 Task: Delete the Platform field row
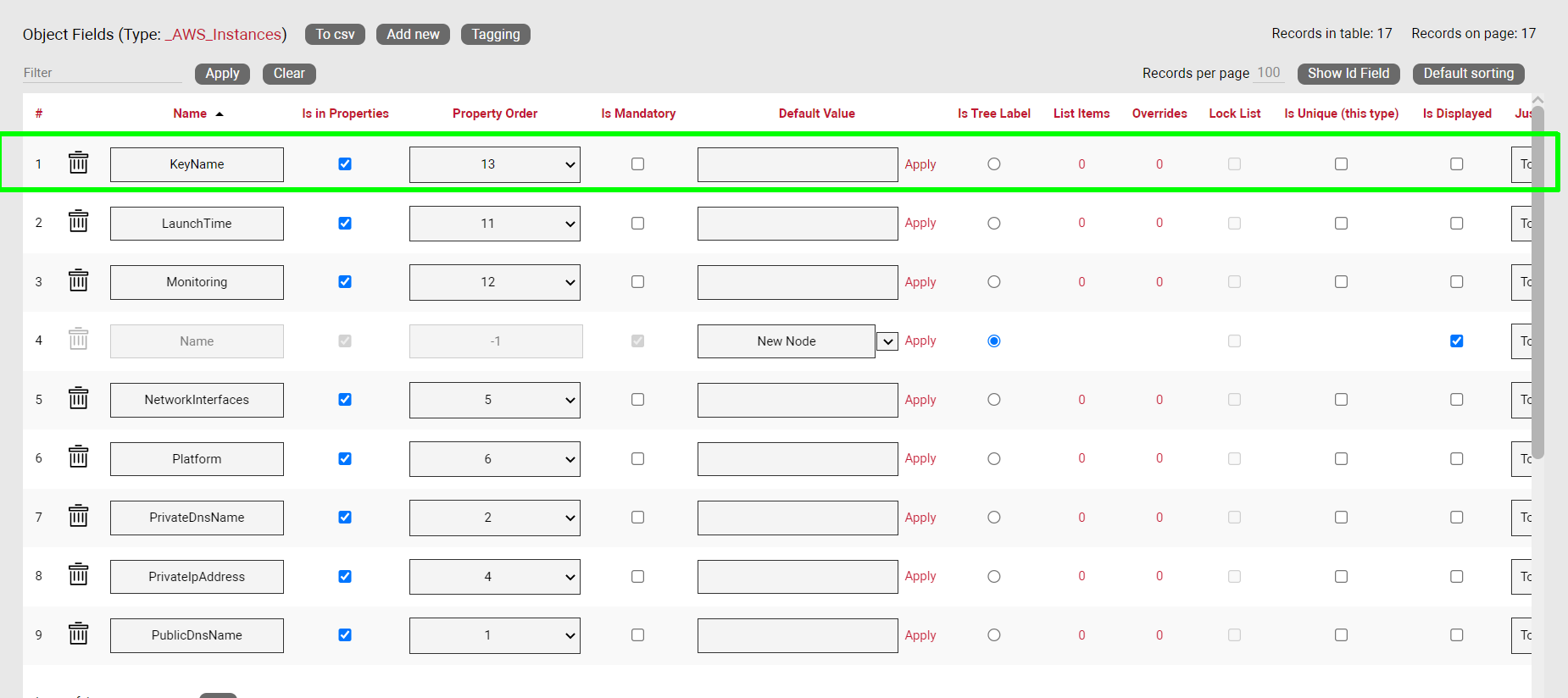tap(78, 457)
